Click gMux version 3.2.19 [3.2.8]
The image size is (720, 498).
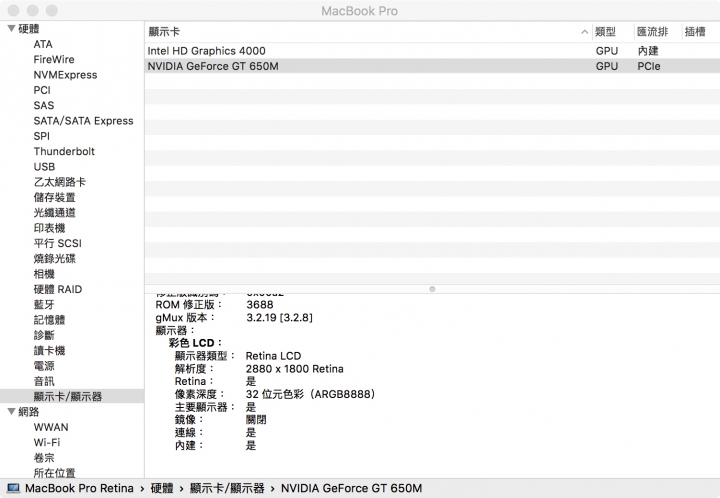click(279, 318)
